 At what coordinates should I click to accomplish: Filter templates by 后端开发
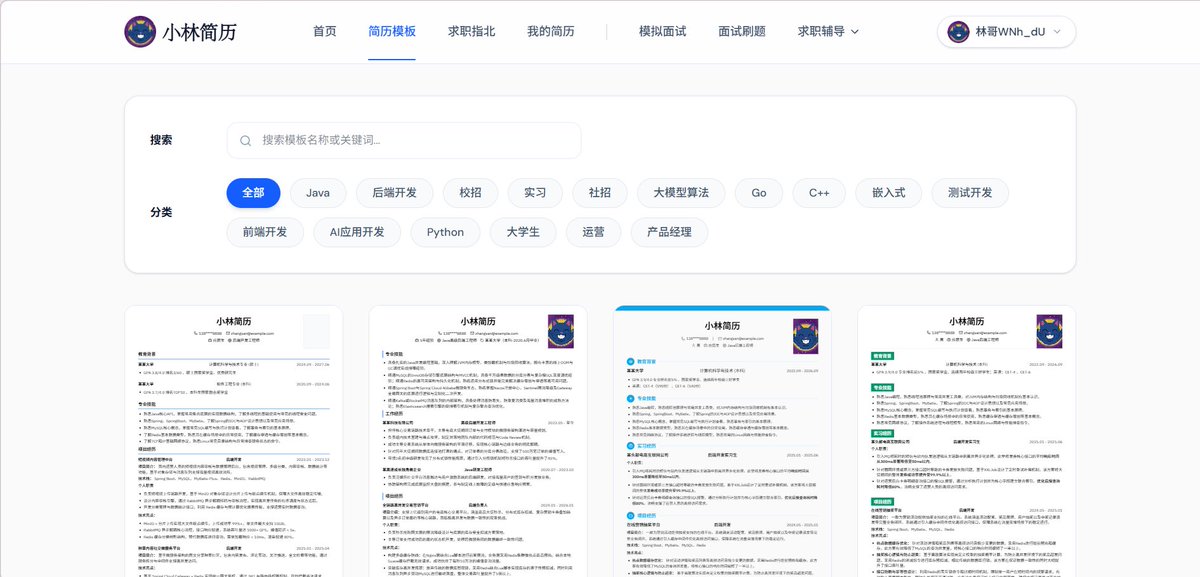click(394, 193)
